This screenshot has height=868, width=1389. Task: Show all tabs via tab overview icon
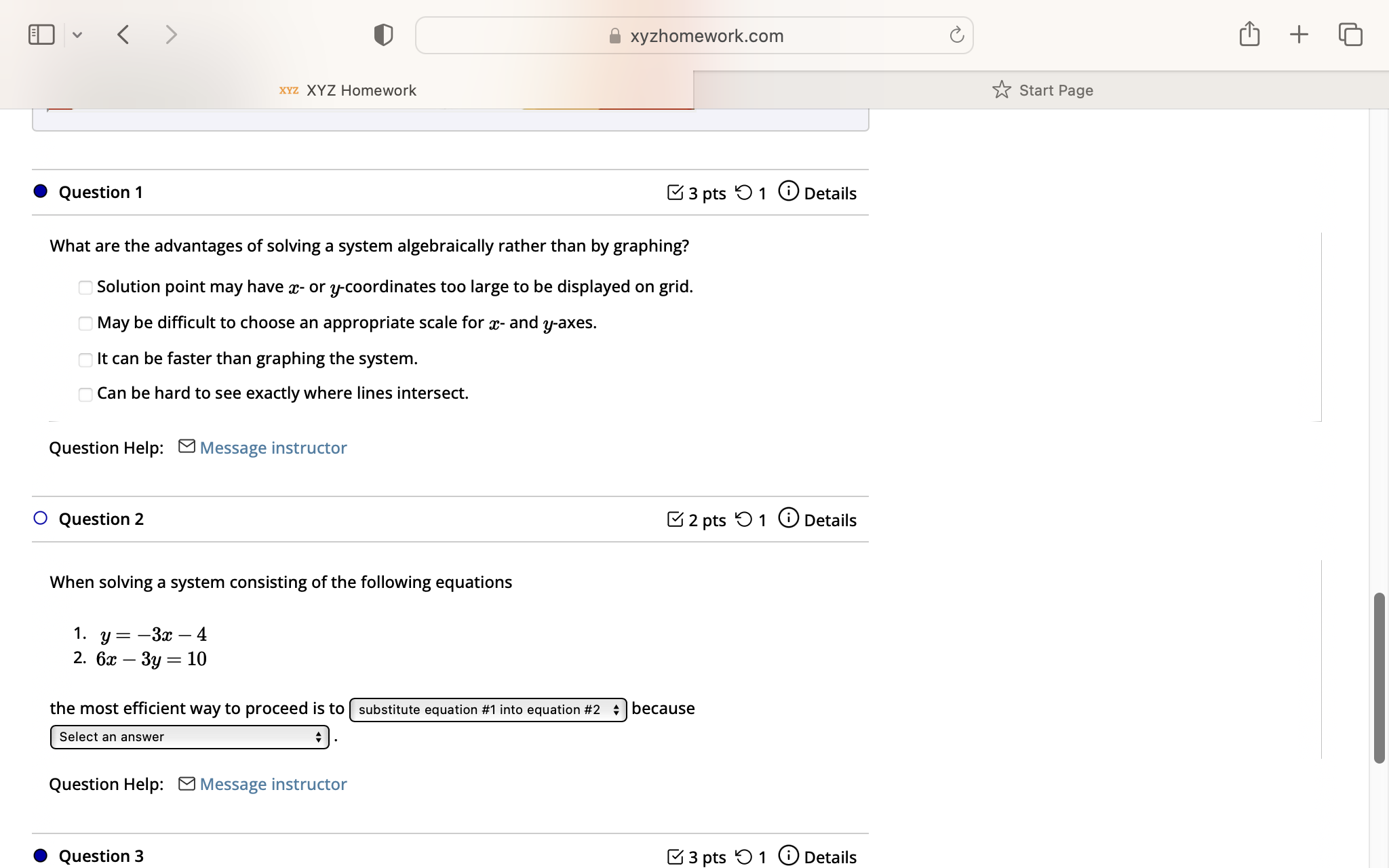tap(1350, 33)
